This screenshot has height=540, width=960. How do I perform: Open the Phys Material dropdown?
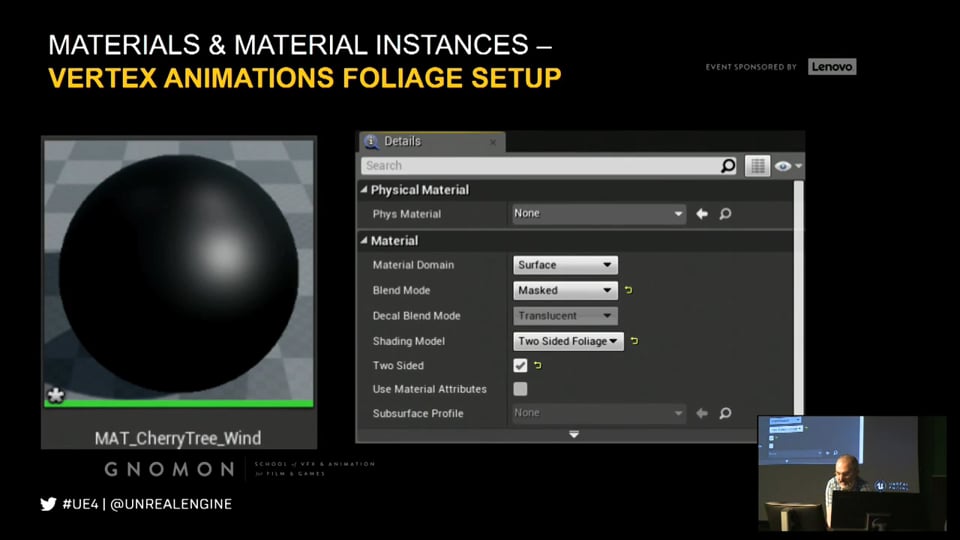pos(599,214)
